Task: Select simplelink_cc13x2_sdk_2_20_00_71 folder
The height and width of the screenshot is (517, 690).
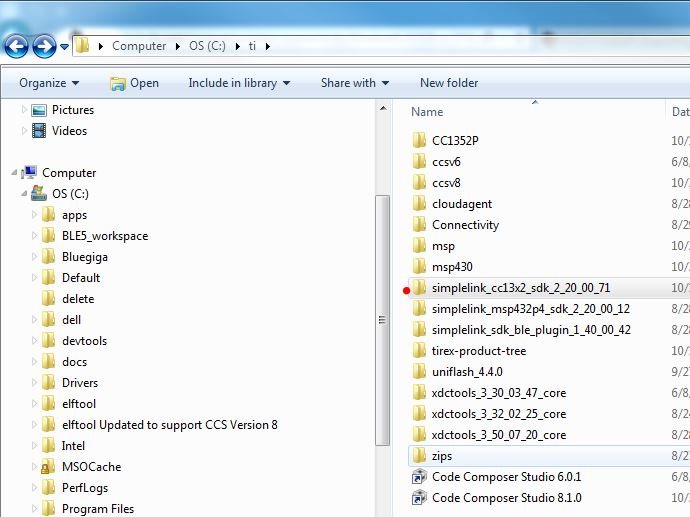Action: (x=521, y=288)
